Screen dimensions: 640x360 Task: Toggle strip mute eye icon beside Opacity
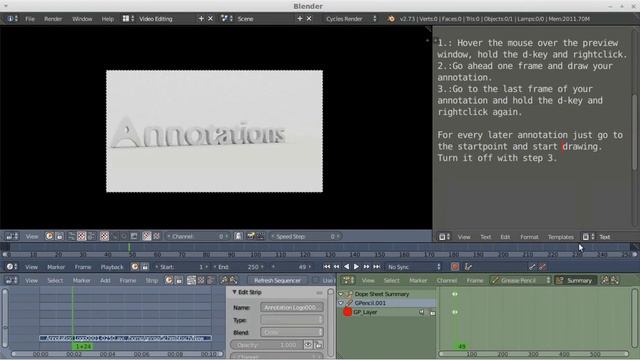coord(308,345)
